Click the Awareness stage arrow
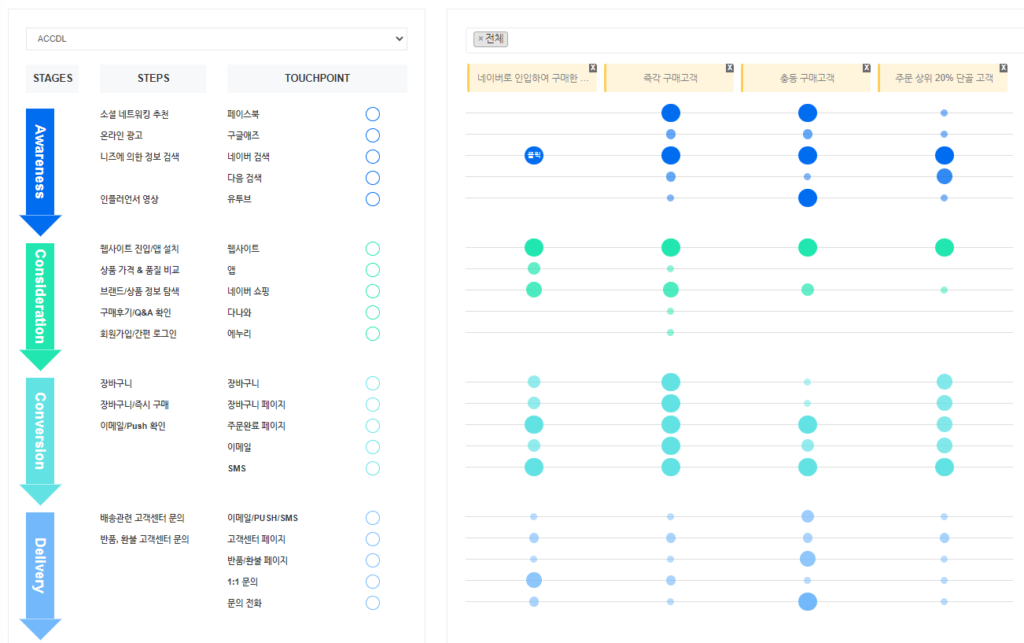This screenshot has height=643, width=1024. [40, 165]
